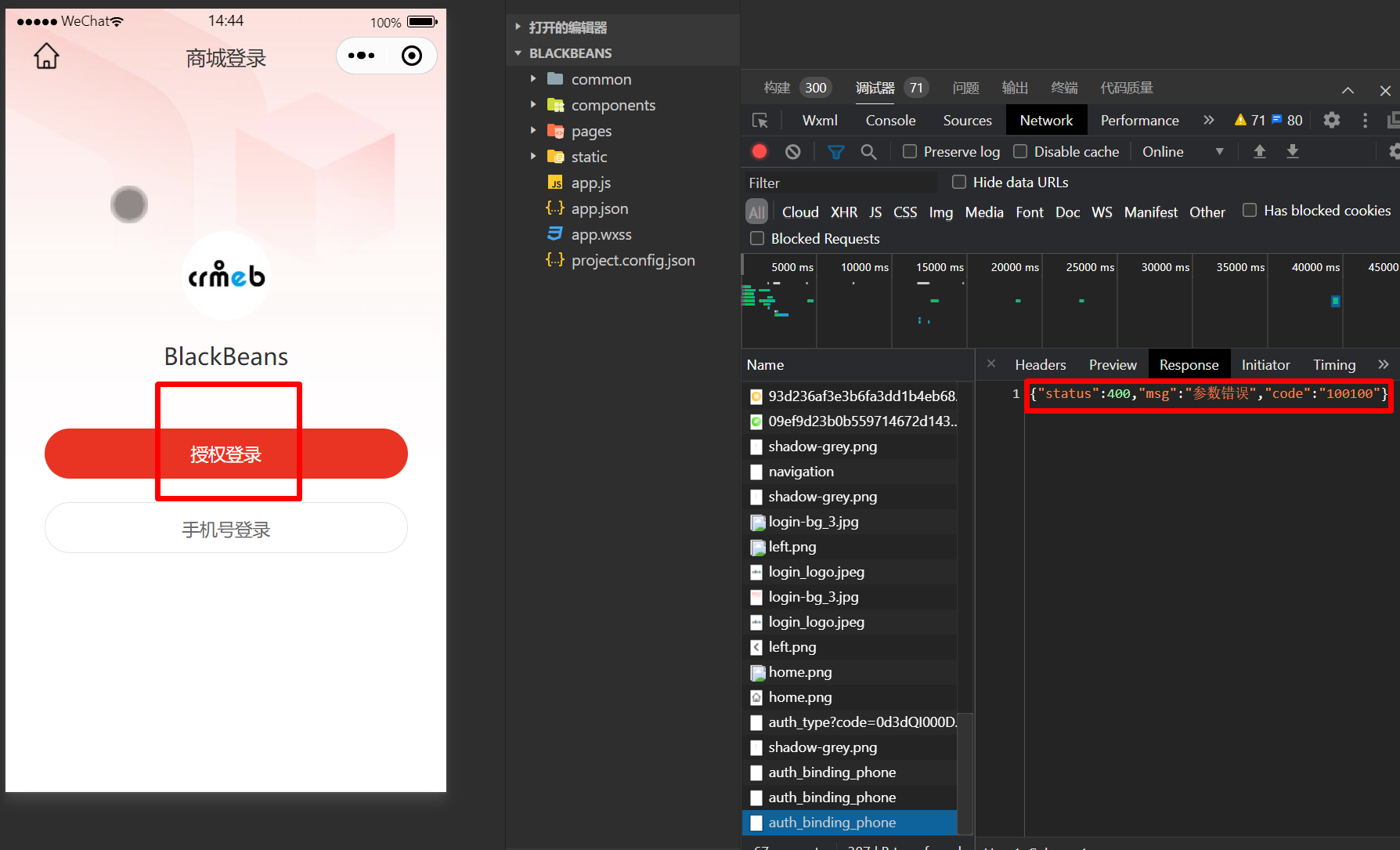Image resolution: width=1400 pixels, height=850 pixels.
Task: Collapse the debugger panel with up chevron
Action: tap(1348, 90)
